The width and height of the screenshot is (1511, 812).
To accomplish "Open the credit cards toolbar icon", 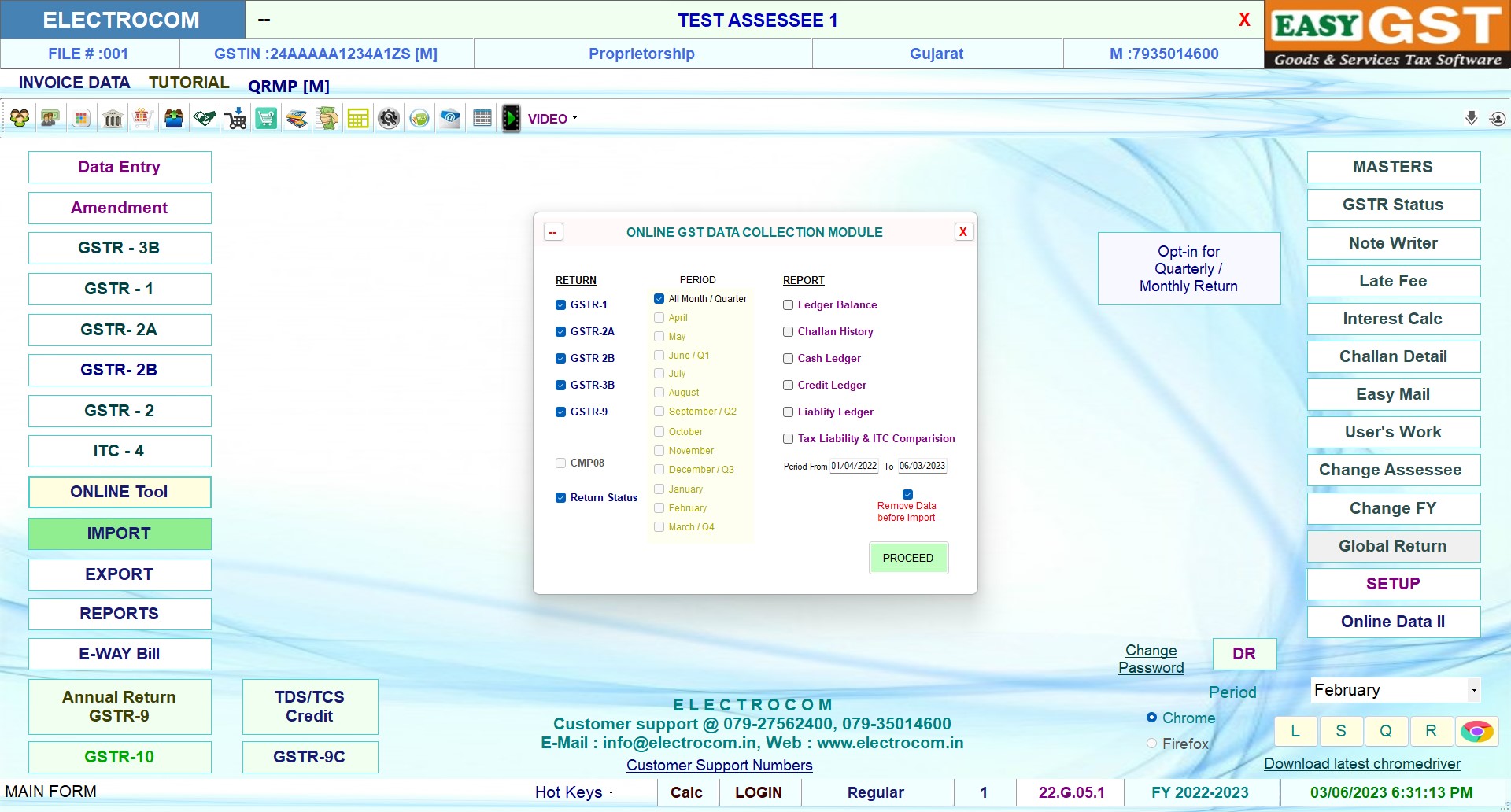I will click(x=297, y=119).
